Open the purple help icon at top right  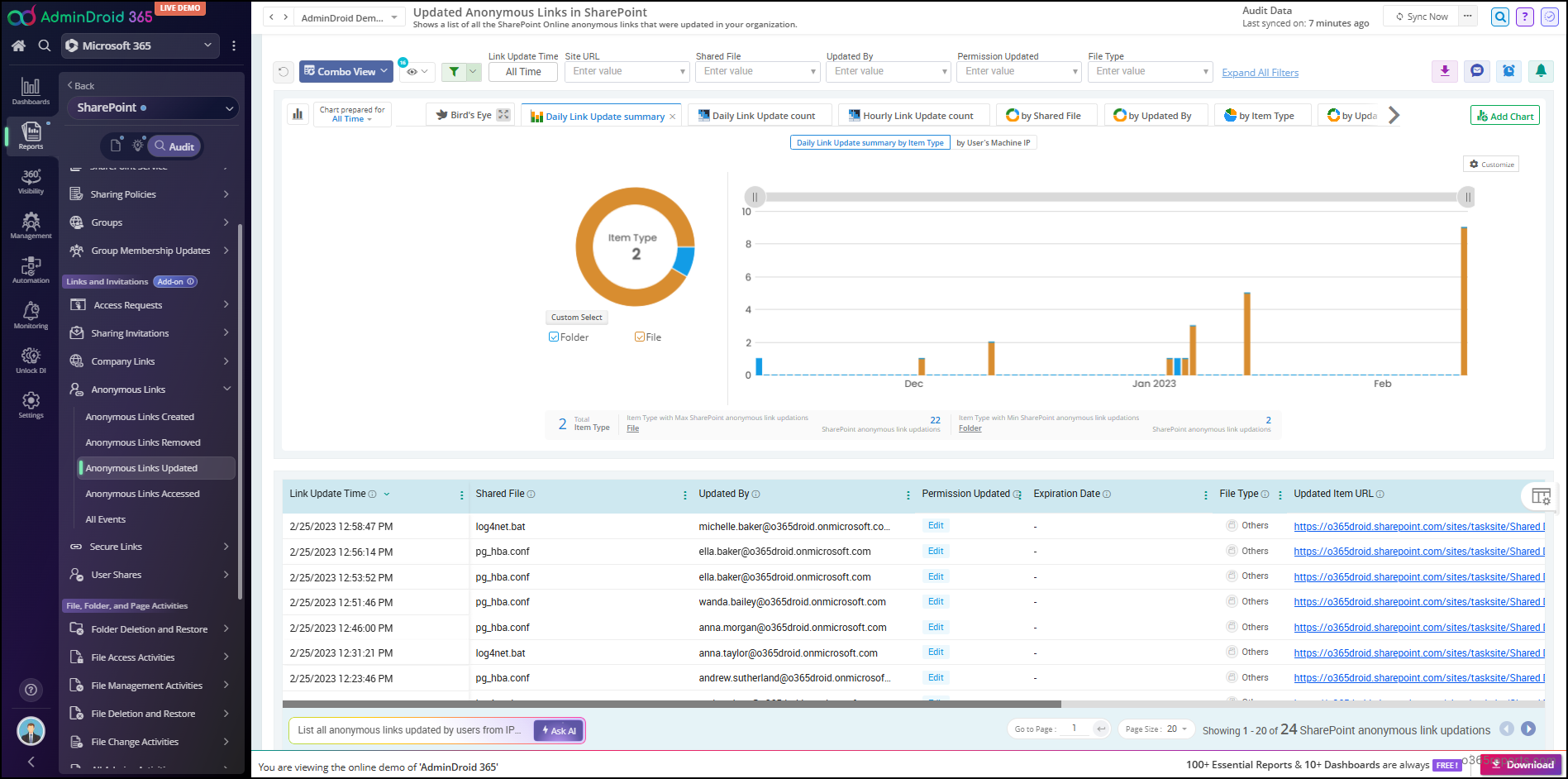[x=1525, y=17]
